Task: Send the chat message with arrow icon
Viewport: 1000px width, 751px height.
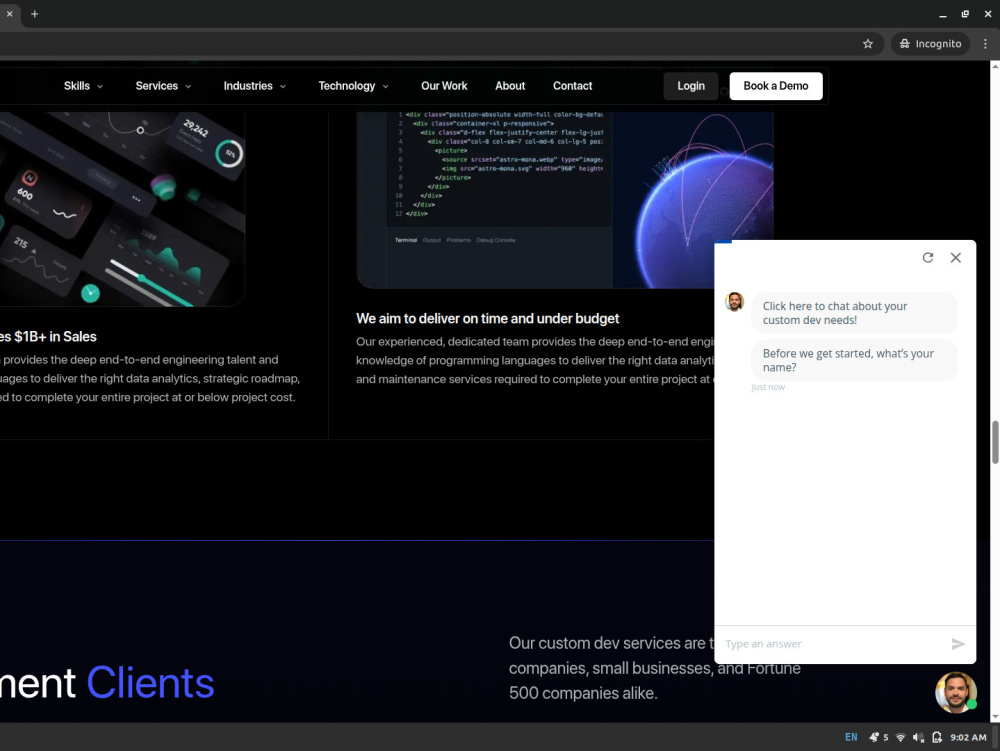Action: coord(957,644)
